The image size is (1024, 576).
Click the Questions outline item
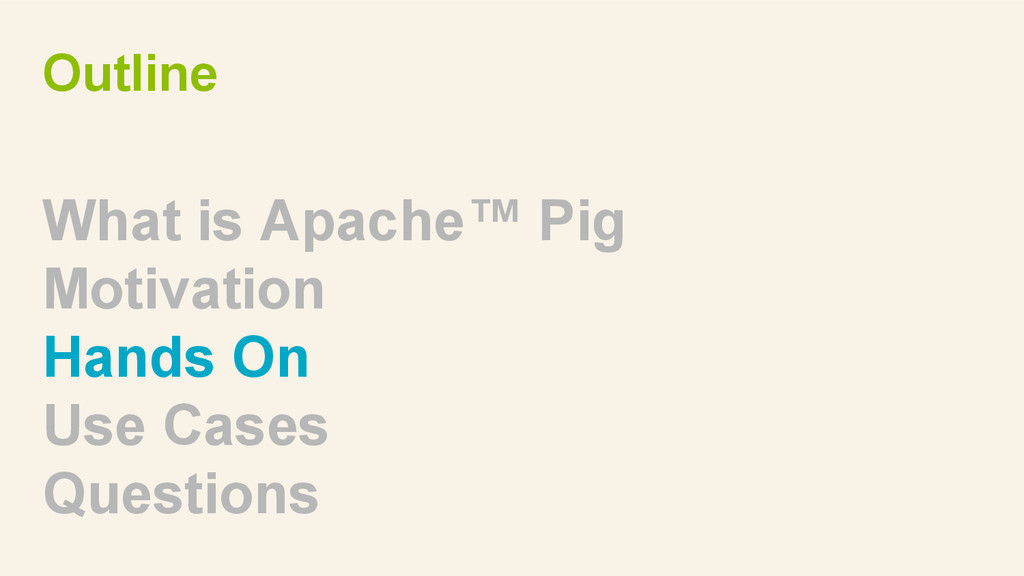pos(181,494)
